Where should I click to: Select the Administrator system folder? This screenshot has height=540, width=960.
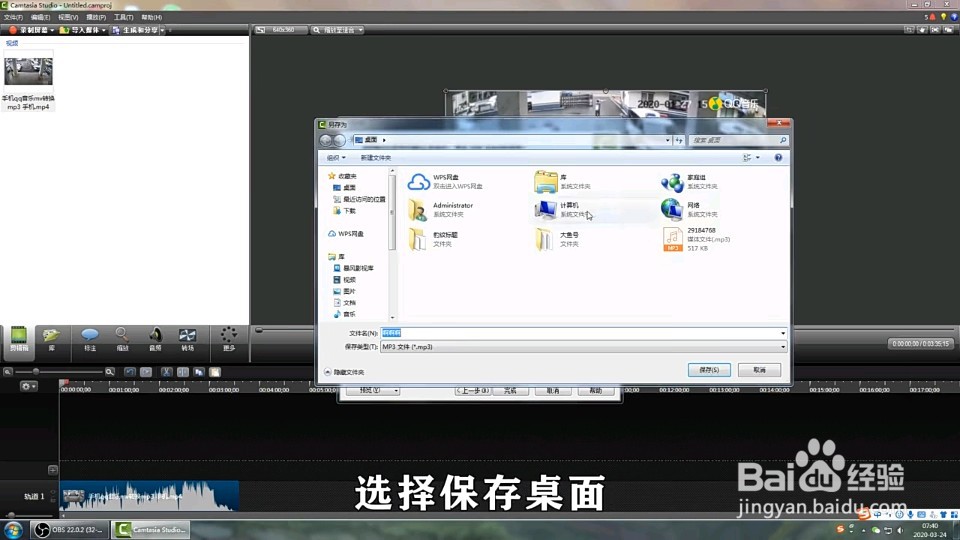click(441, 210)
